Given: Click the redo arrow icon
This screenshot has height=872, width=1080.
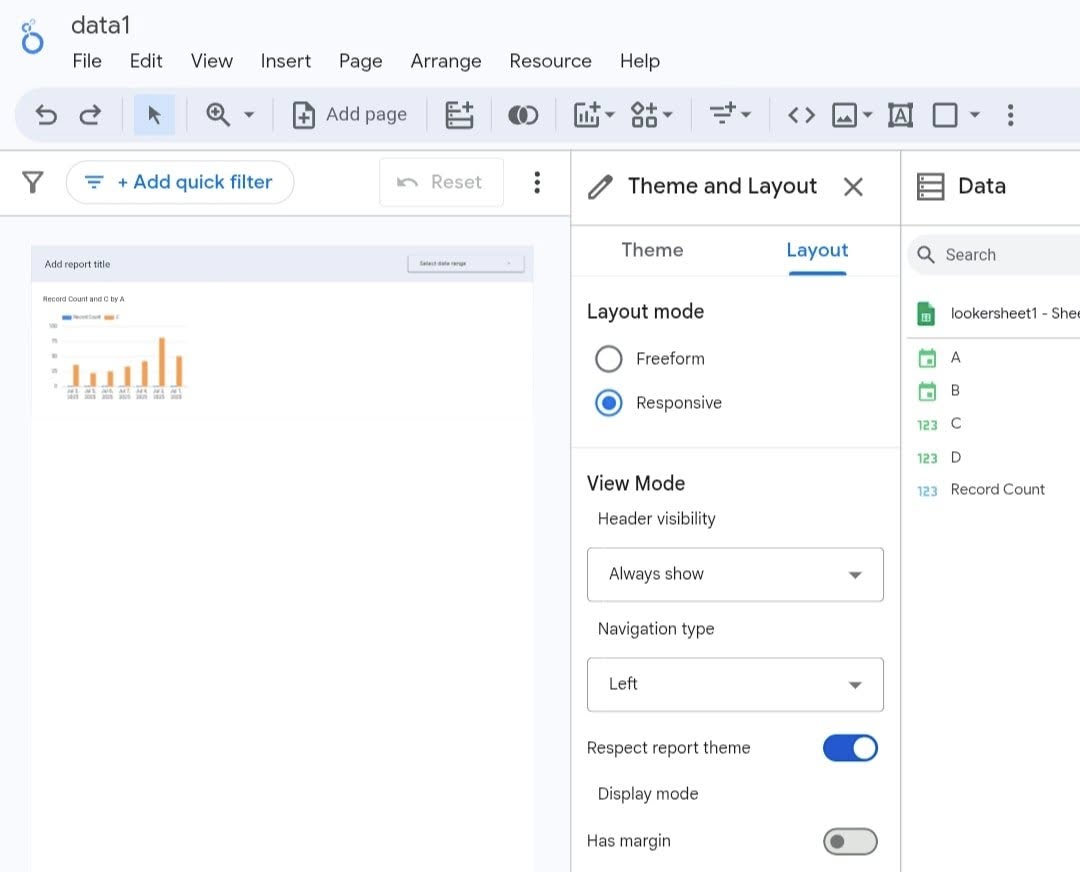Looking at the screenshot, I should click(90, 115).
